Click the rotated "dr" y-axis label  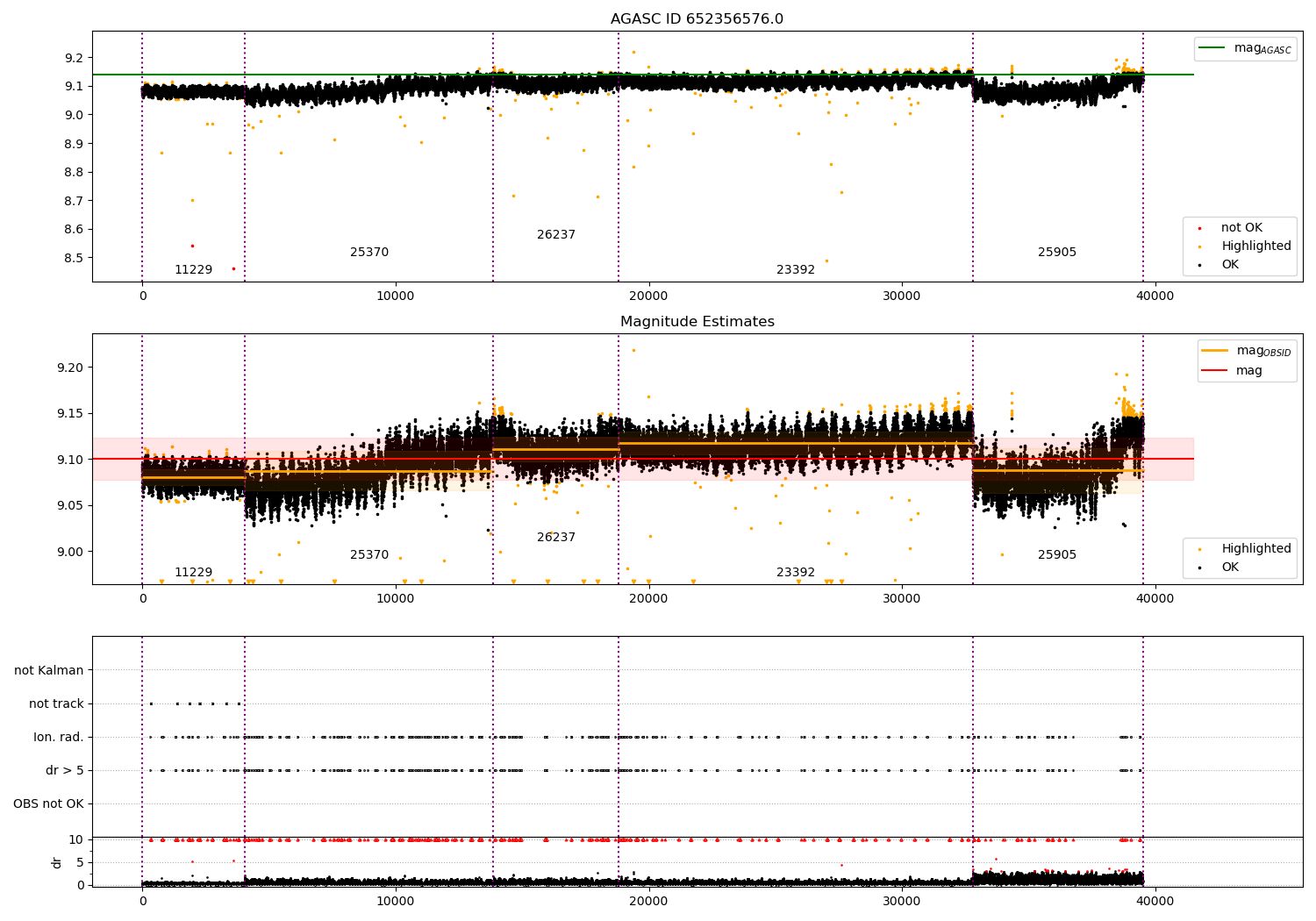click(57, 862)
